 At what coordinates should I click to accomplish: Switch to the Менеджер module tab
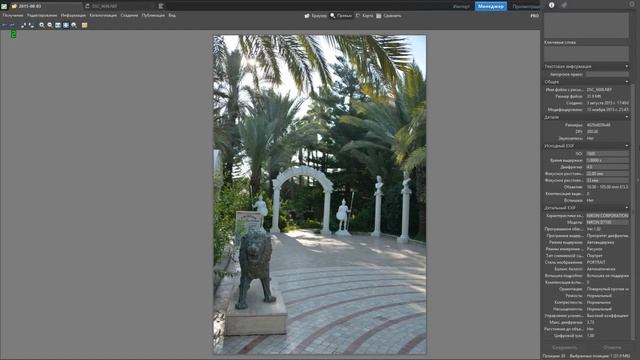click(x=491, y=6)
